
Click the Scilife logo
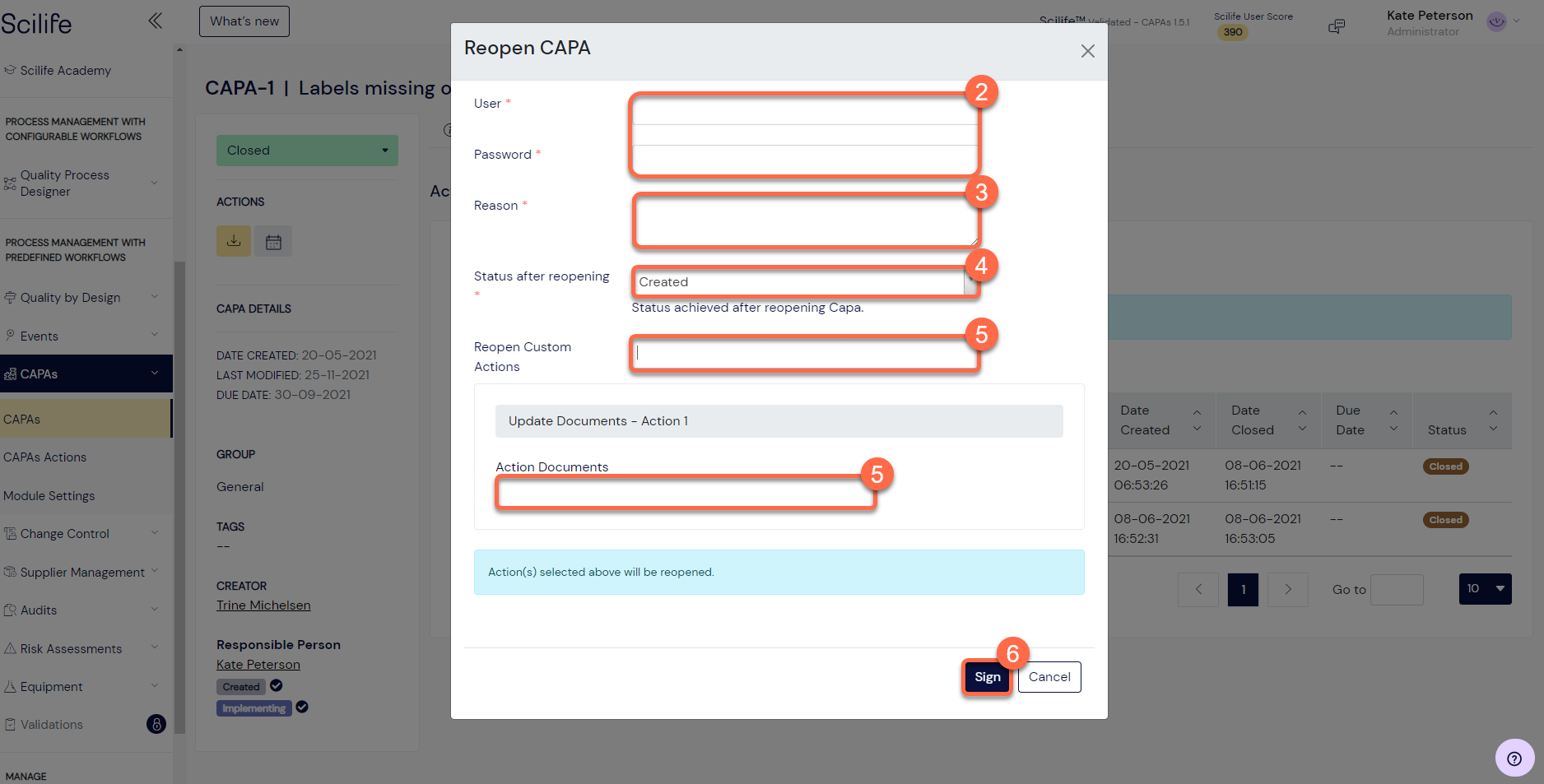(36, 23)
